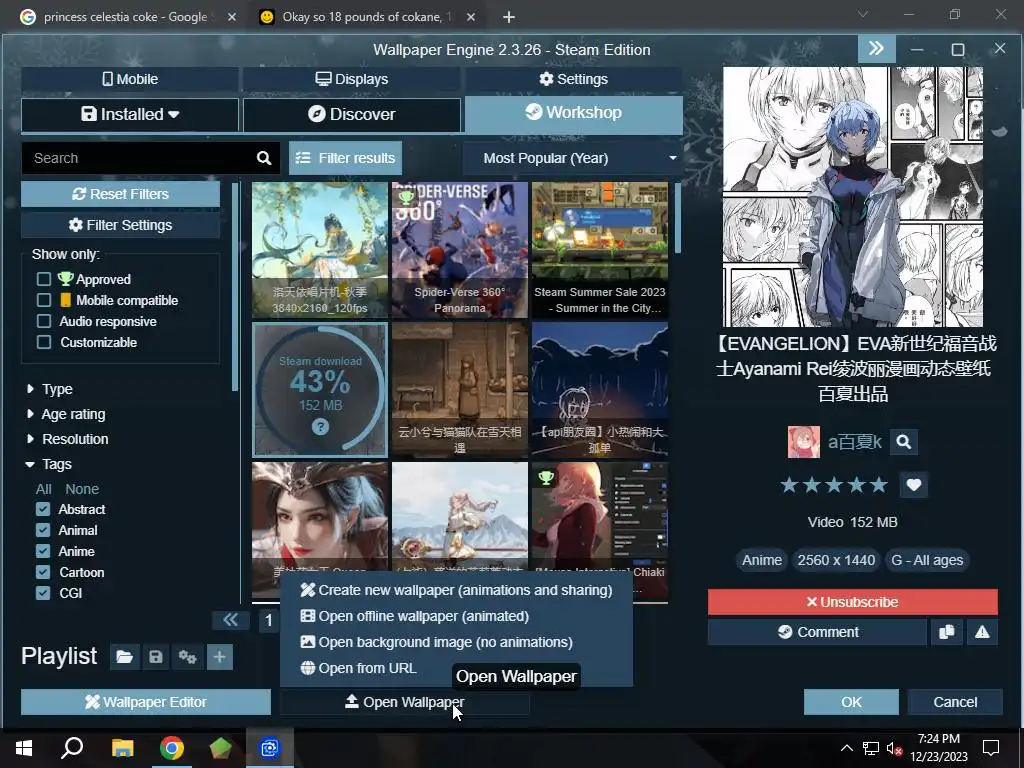Image resolution: width=1024 pixels, height=768 pixels.
Task: Open Windows taskbar search
Action: coord(72,748)
